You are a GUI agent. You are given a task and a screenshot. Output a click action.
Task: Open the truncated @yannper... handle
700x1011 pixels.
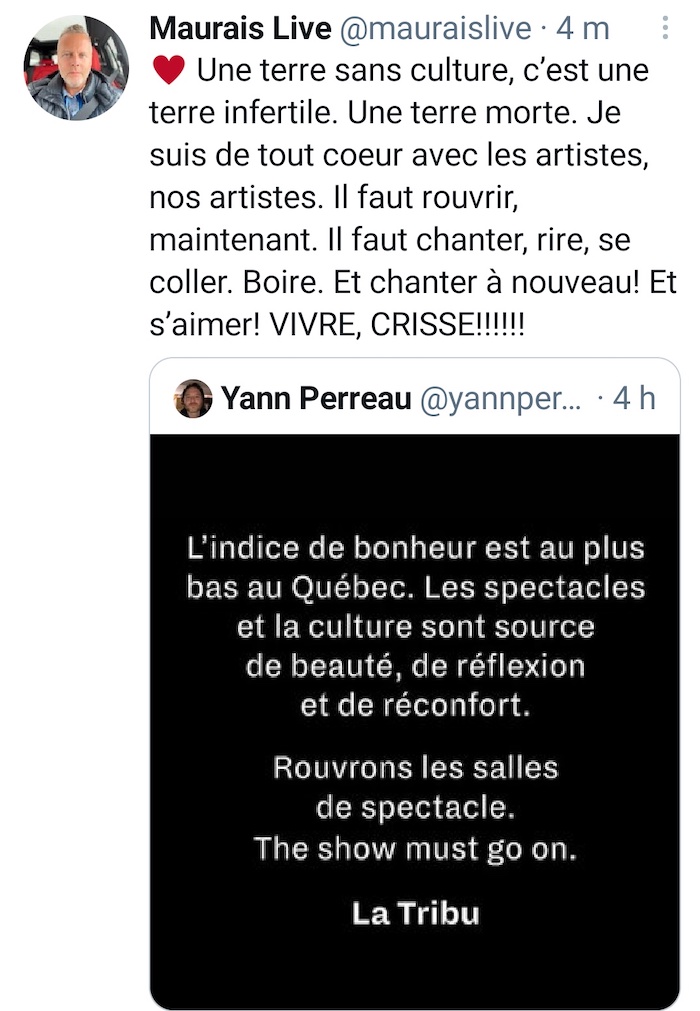coord(501,399)
